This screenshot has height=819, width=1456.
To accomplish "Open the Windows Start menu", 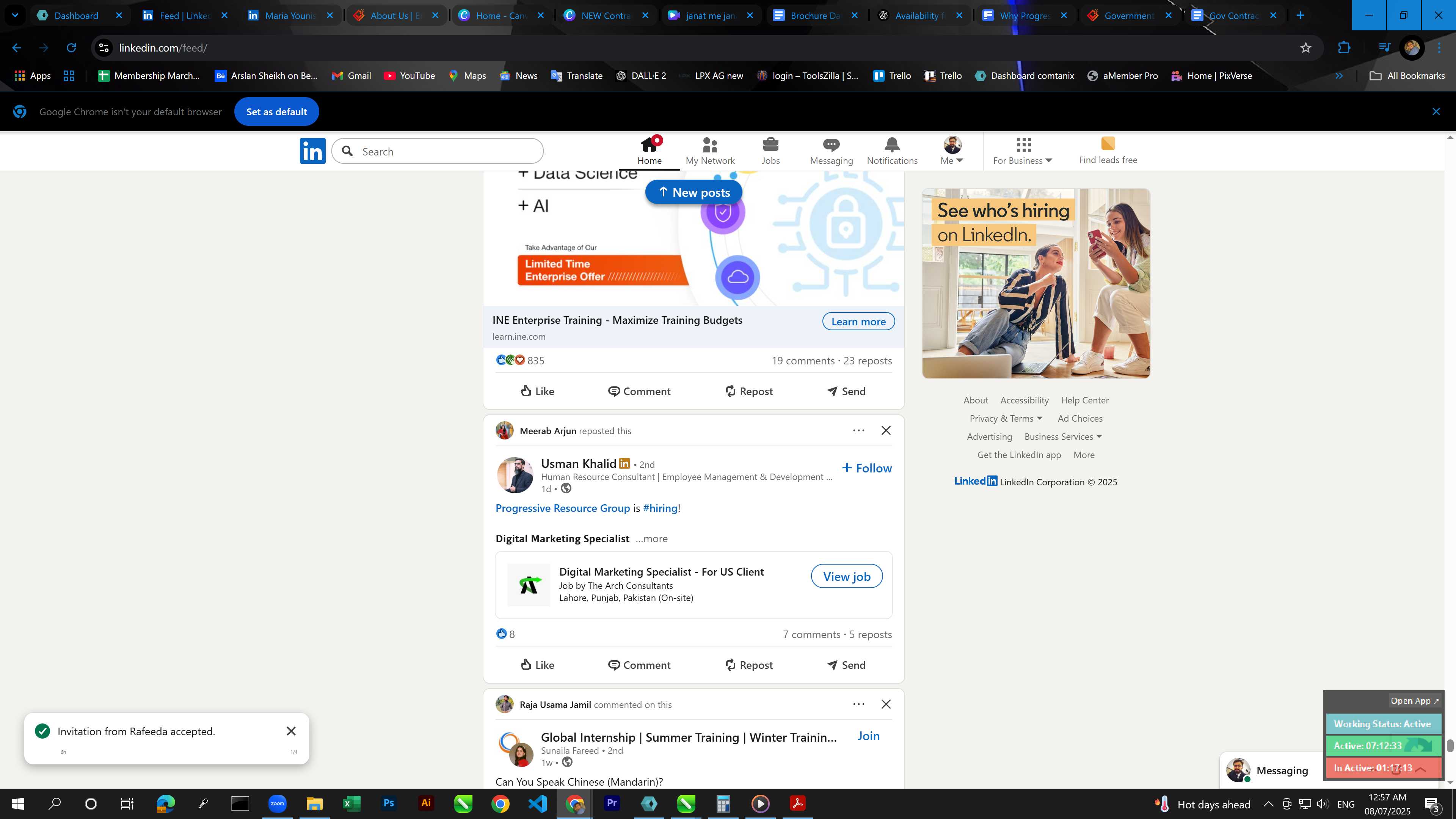I will click(x=18, y=804).
